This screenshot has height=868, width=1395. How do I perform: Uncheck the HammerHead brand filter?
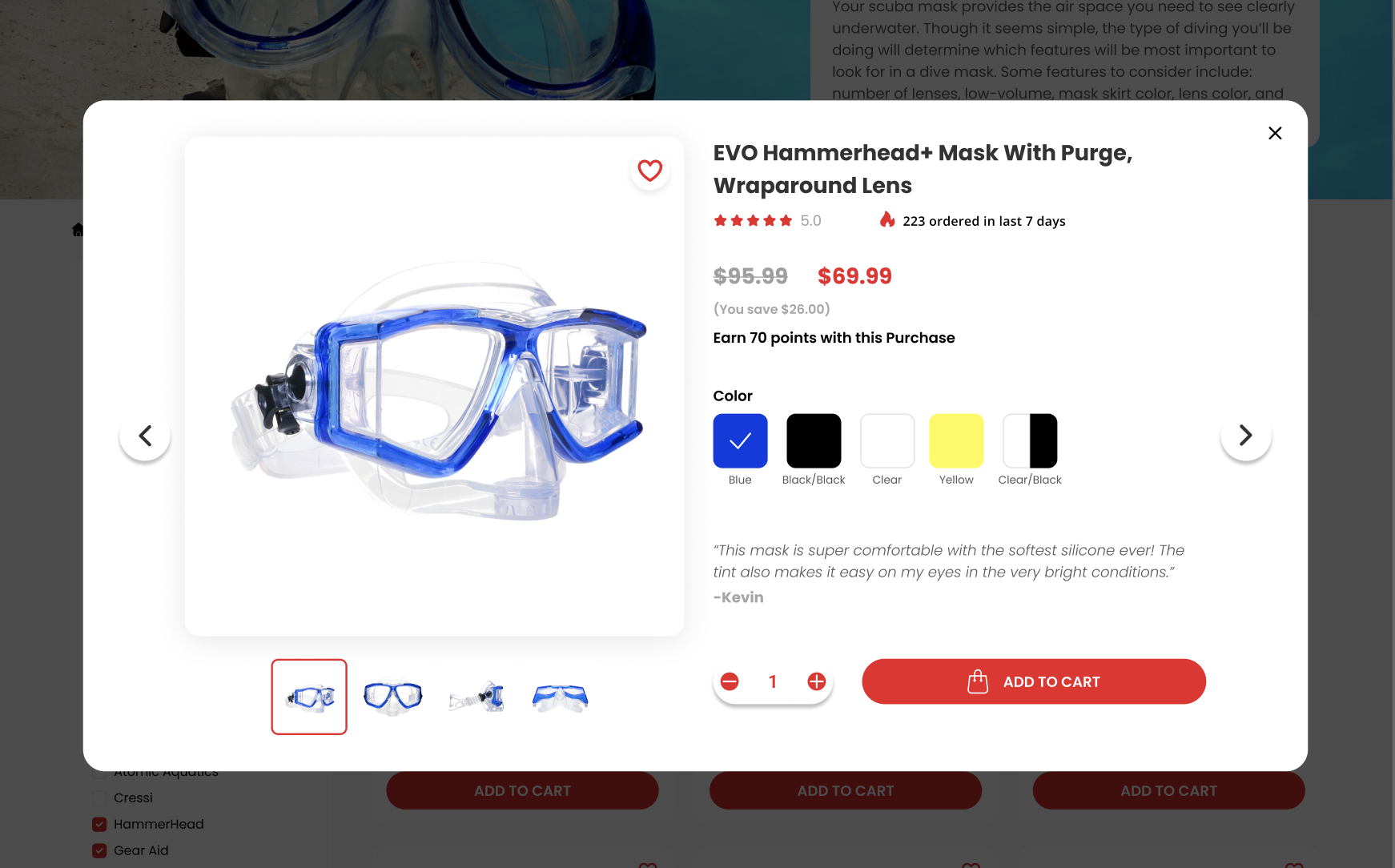pos(99,824)
